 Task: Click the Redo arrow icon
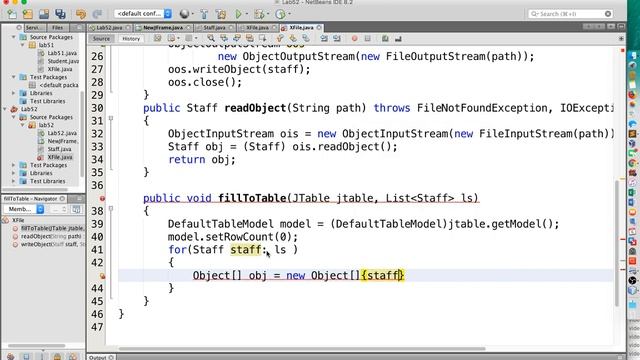(97, 14)
